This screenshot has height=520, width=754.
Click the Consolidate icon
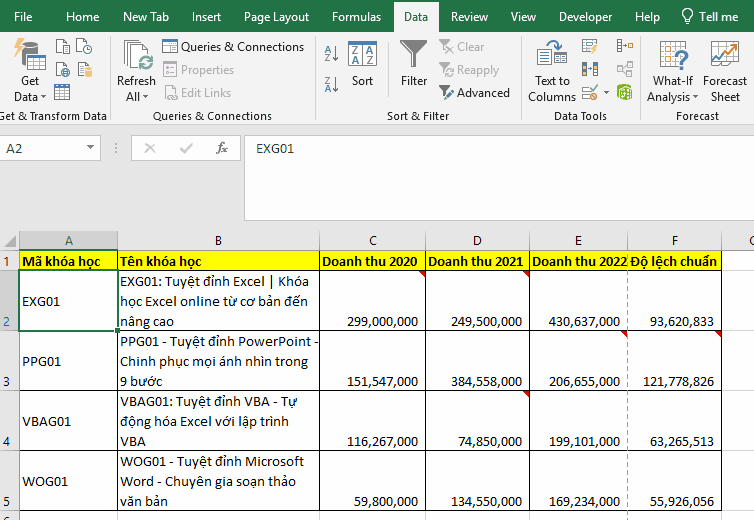coord(625,46)
